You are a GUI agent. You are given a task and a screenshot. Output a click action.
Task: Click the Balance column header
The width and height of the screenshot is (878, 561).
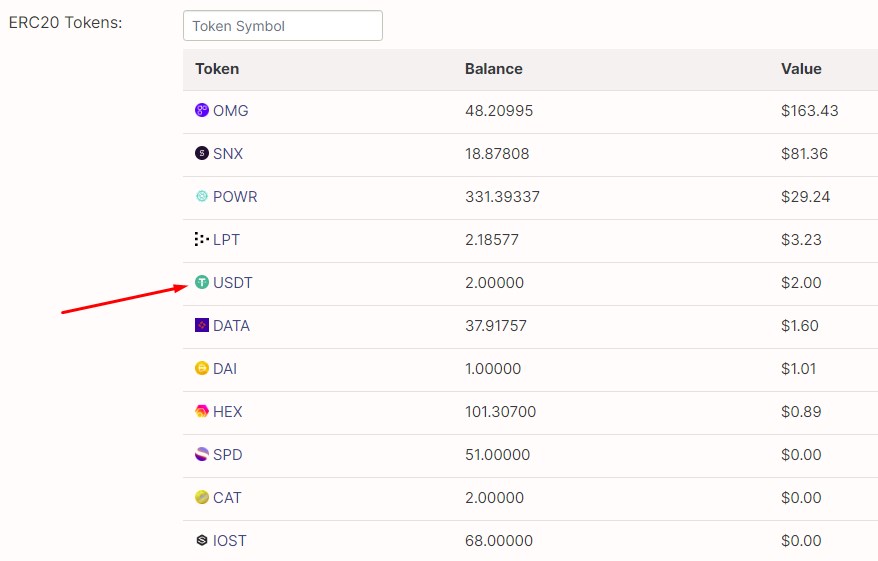pos(494,69)
